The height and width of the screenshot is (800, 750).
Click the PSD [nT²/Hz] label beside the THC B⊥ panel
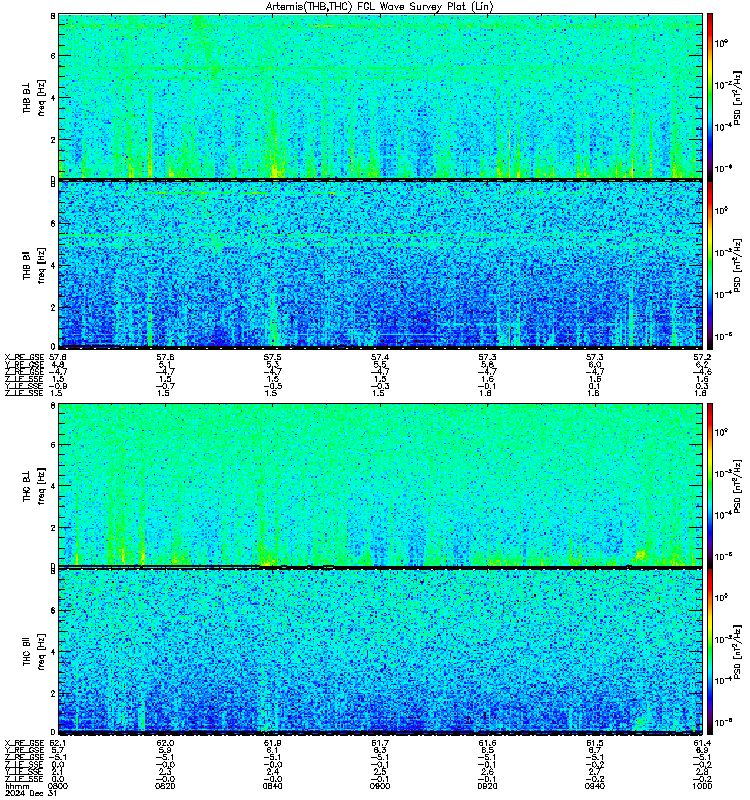point(737,486)
